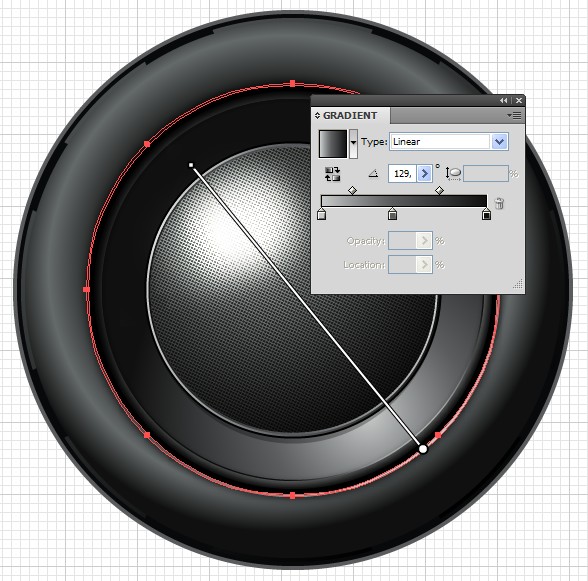The height and width of the screenshot is (581, 588).
Task: Toggle the Gradient panel display cycle arrows
Action: click(x=317, y=116)
